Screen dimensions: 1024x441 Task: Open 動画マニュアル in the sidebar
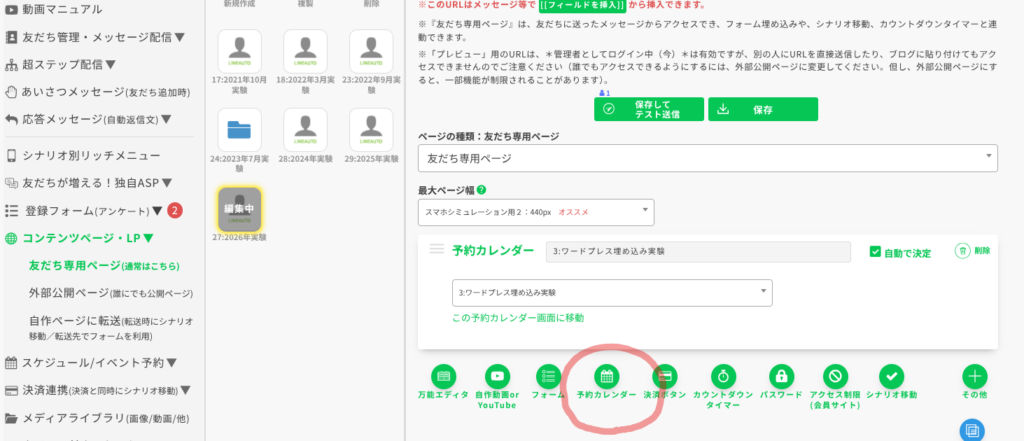[54, 9]
